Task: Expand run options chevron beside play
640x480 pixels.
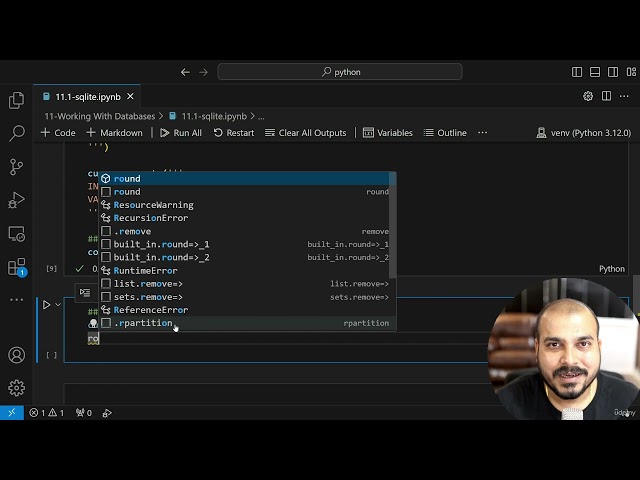Action: tap(58, 304)
